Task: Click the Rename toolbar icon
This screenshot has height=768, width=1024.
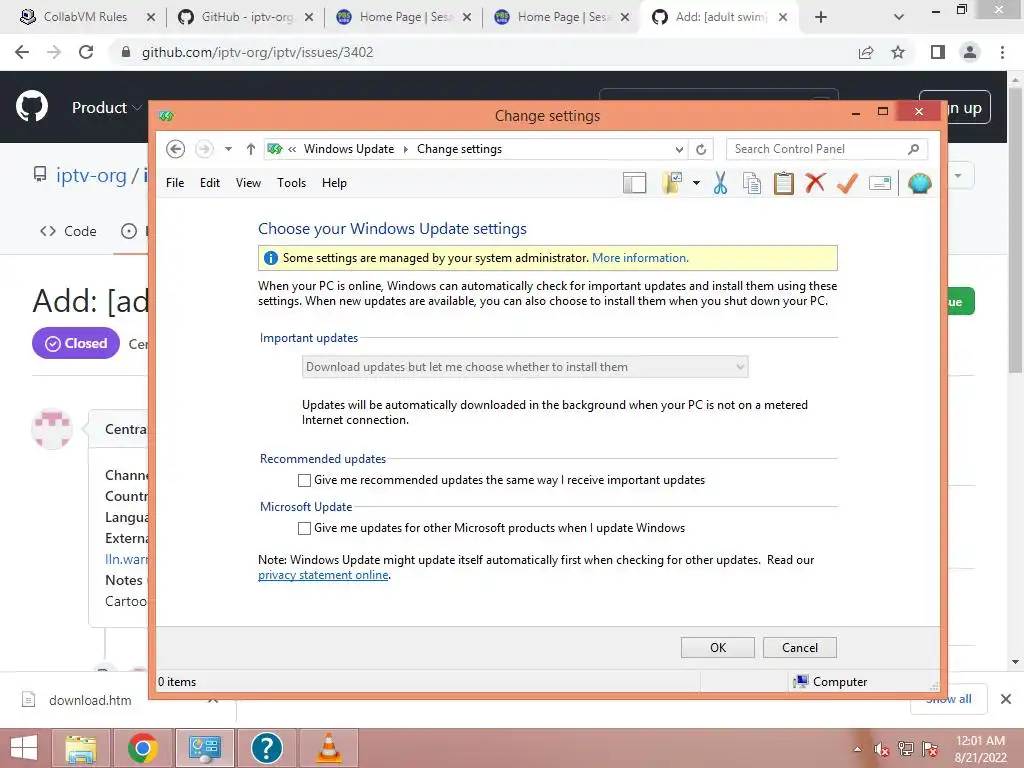Action: 880,184
